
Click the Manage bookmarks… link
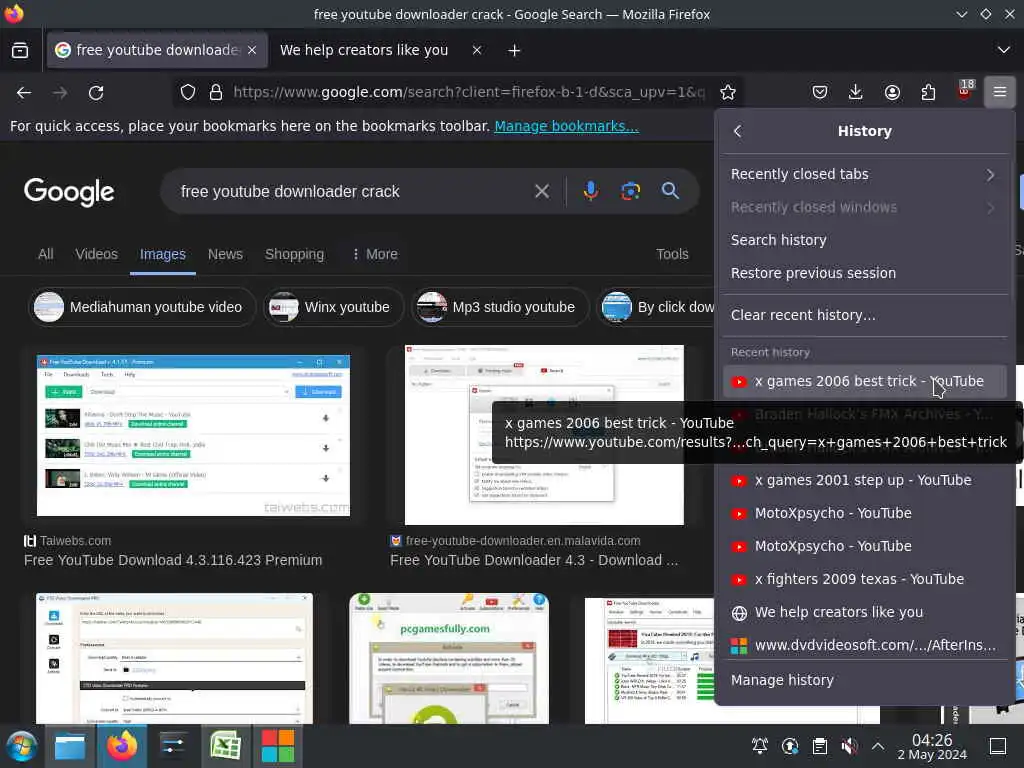[x=566, y=126]
